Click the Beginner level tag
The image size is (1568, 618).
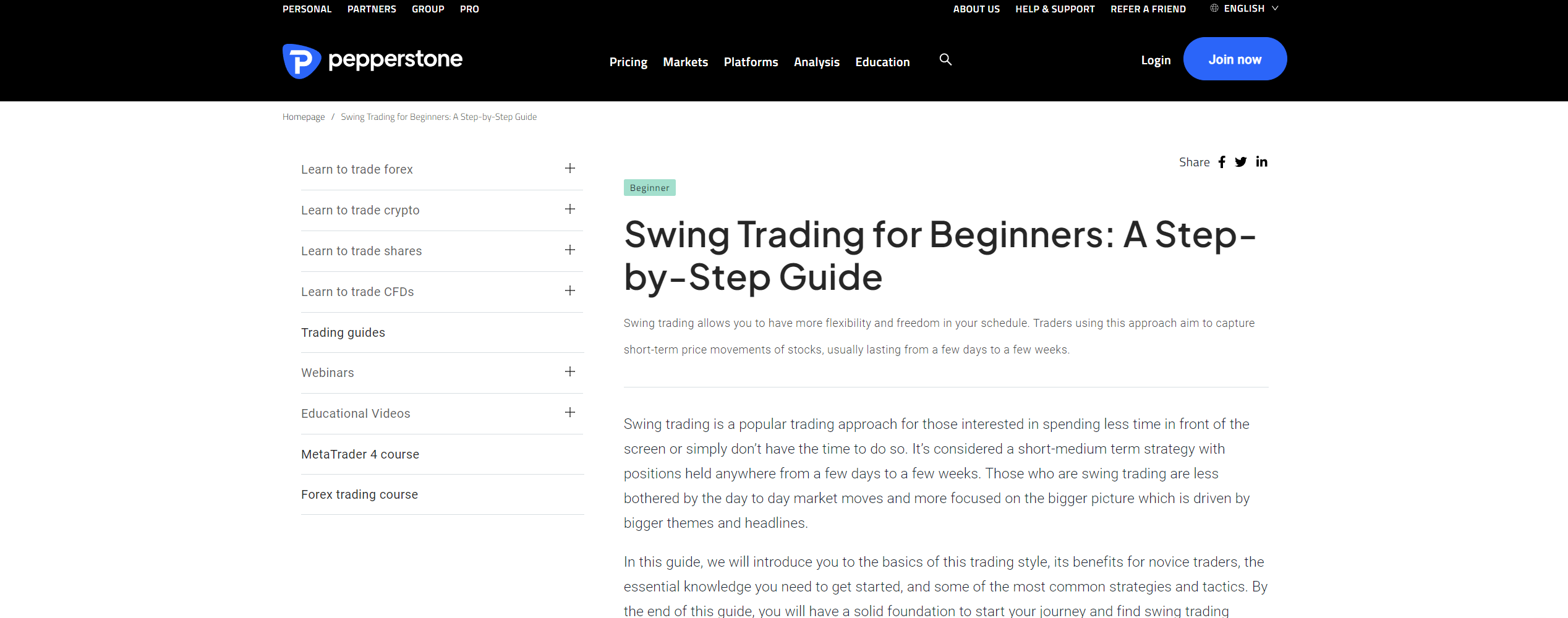pyautogui.click(x=649, y=188)
